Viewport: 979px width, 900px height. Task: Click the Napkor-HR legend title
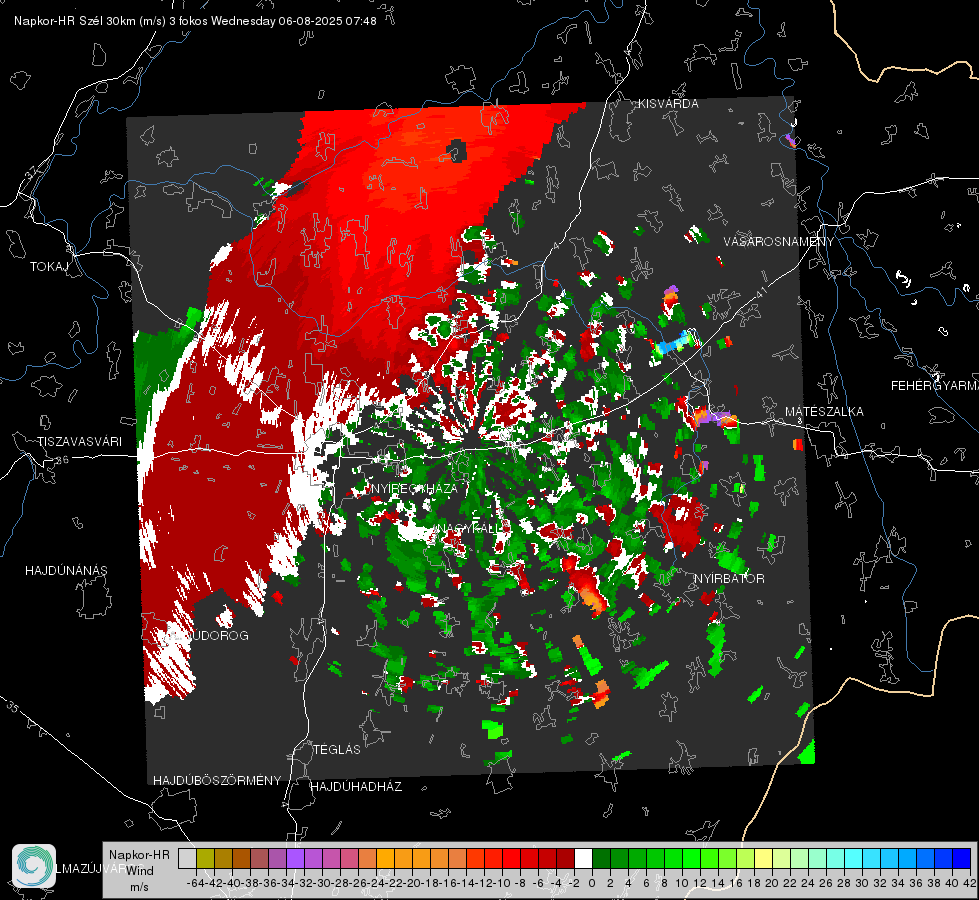[139, 854]
